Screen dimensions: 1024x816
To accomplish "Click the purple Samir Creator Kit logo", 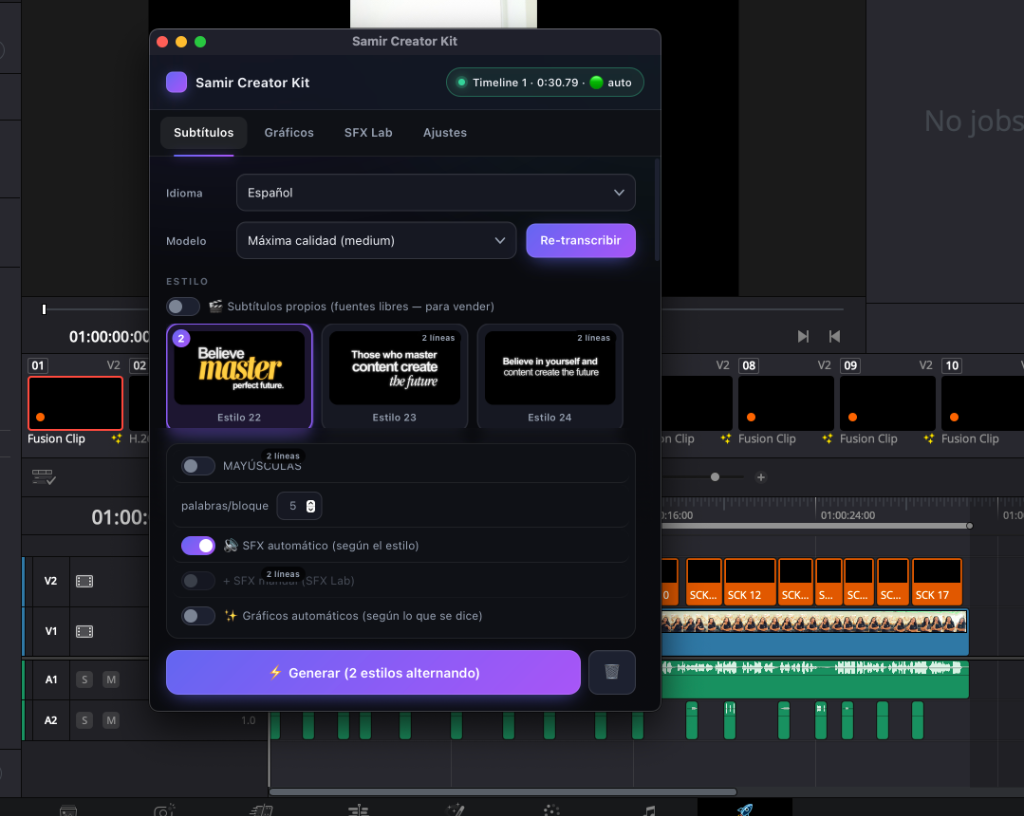I will [x=176, y=82].
